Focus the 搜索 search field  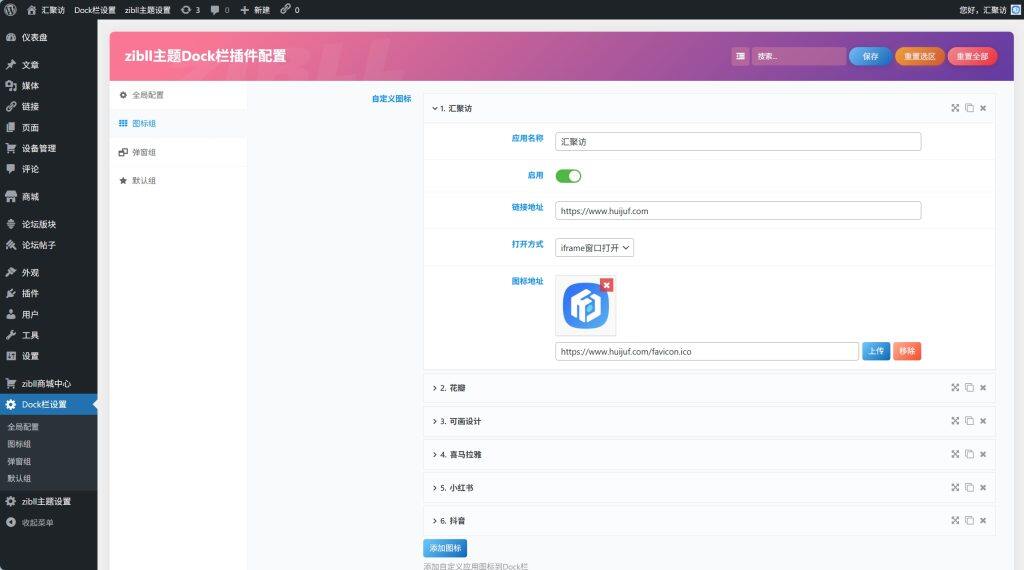(x=799, y=56)
